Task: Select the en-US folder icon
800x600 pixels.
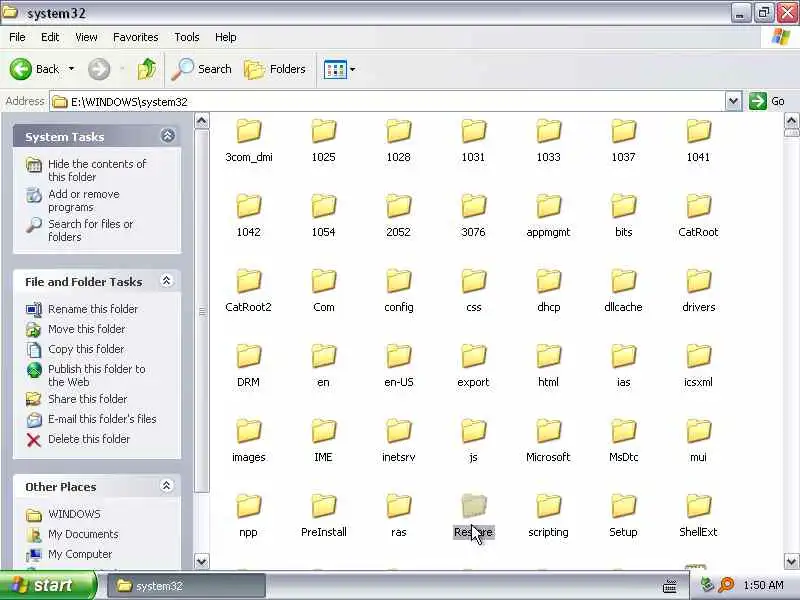Action: [399, 356]
